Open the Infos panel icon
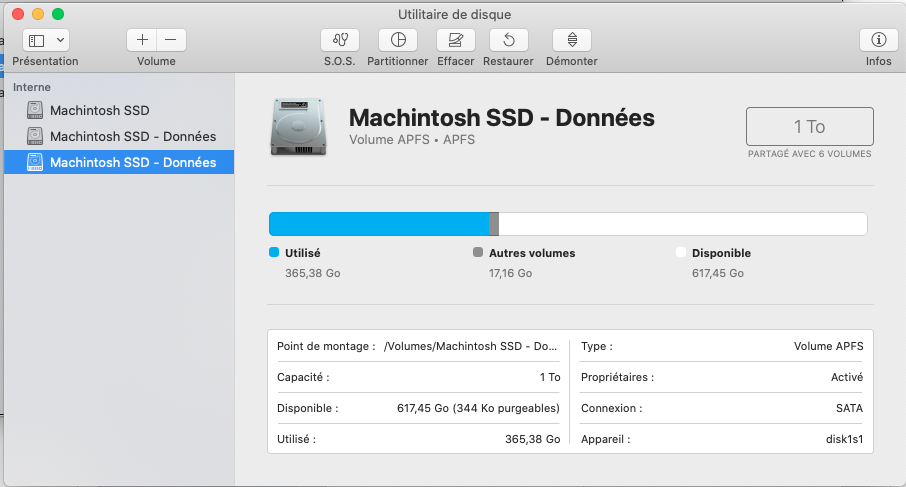Screen dimensions: 906x487 (878, 40)
